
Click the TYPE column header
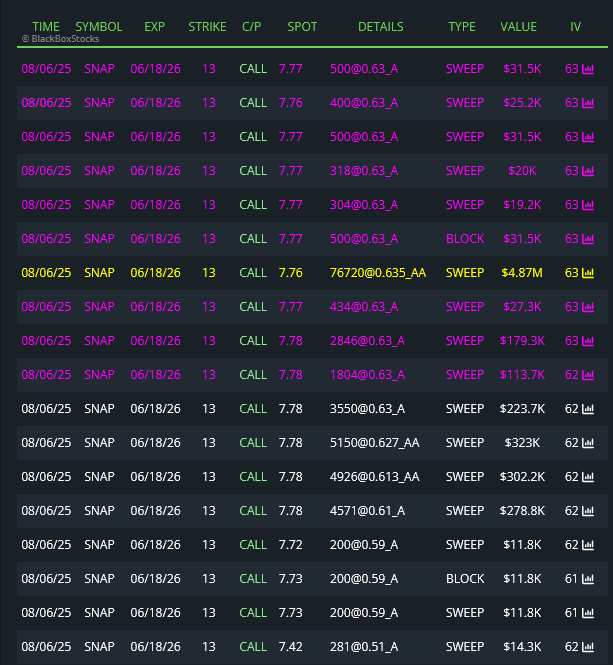pyautogui.click(x=462, y=27)
